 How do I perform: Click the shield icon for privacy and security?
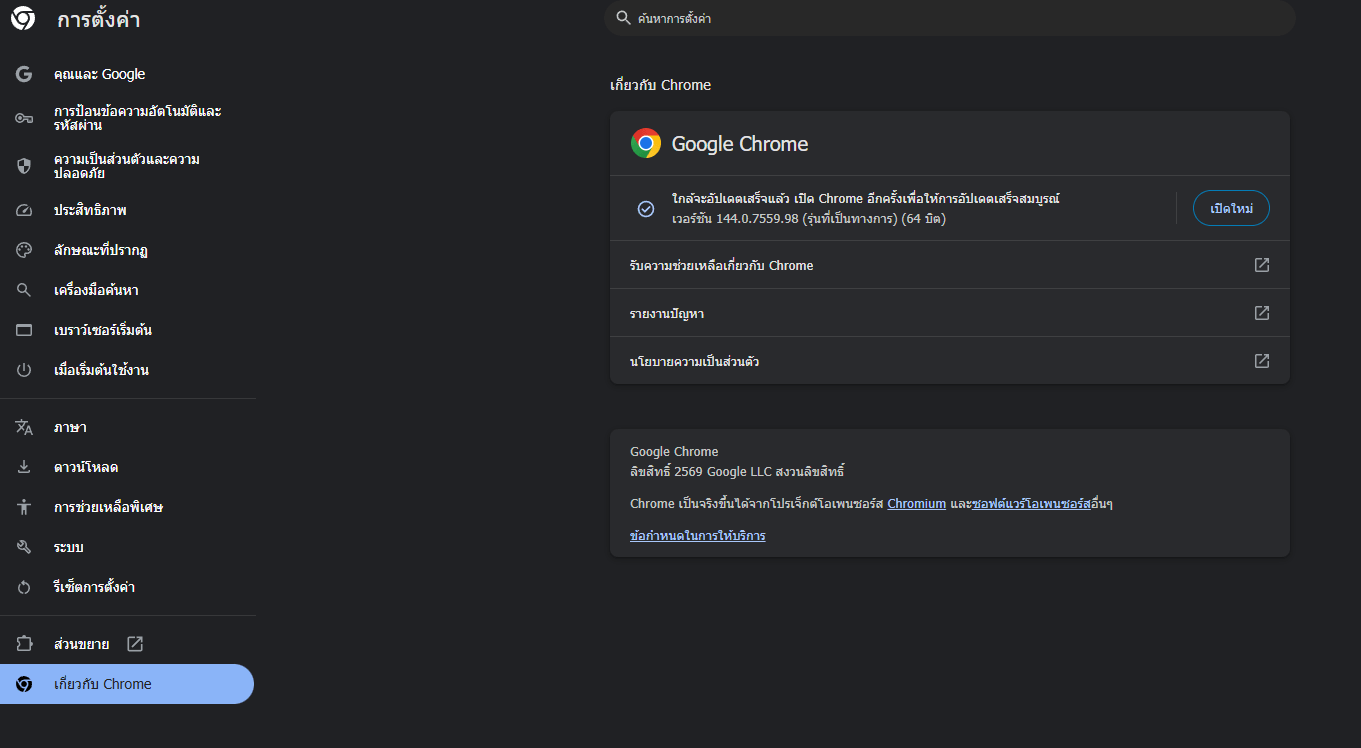(x=24, y=166)
